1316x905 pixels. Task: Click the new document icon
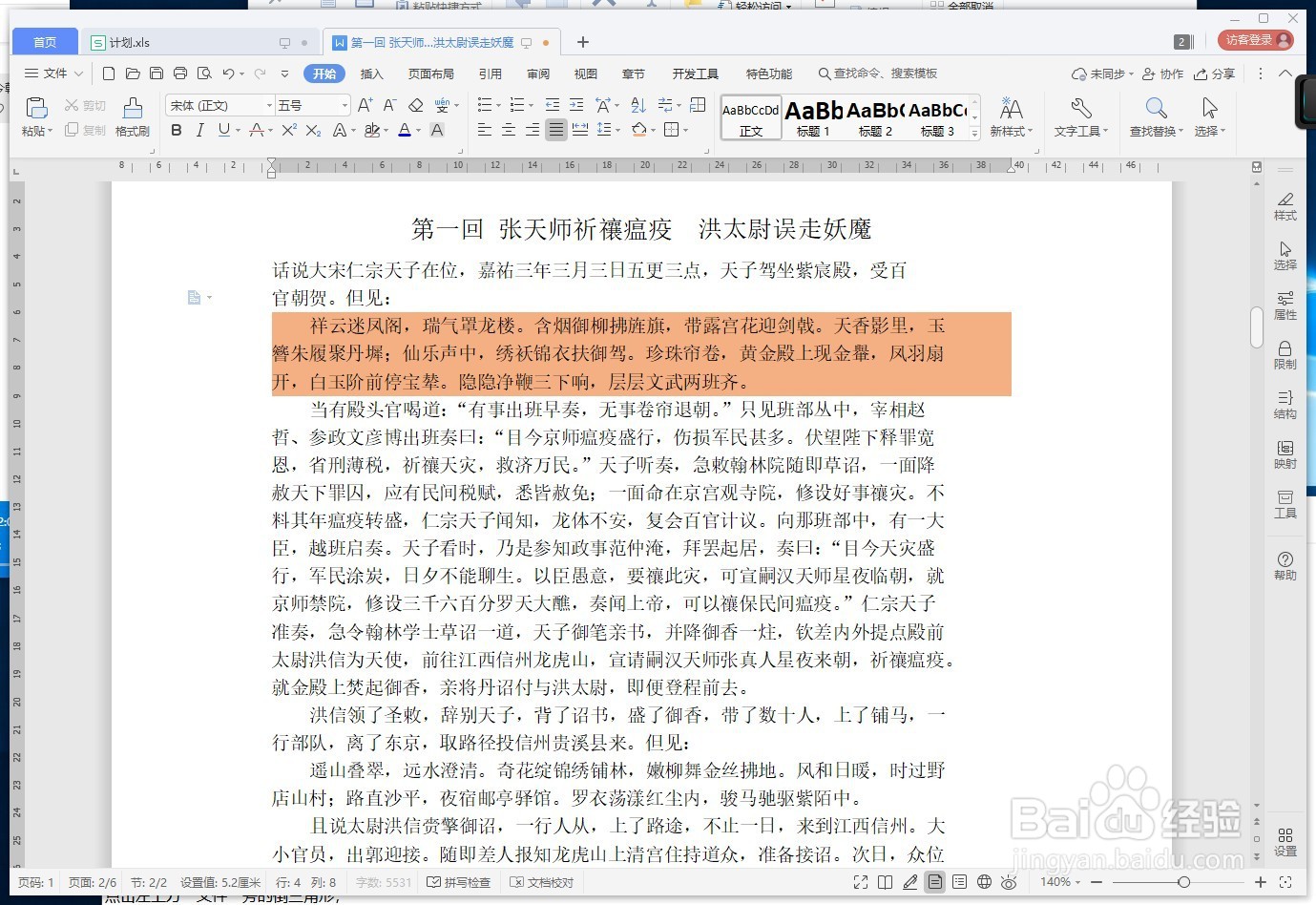tap(109, 74)
